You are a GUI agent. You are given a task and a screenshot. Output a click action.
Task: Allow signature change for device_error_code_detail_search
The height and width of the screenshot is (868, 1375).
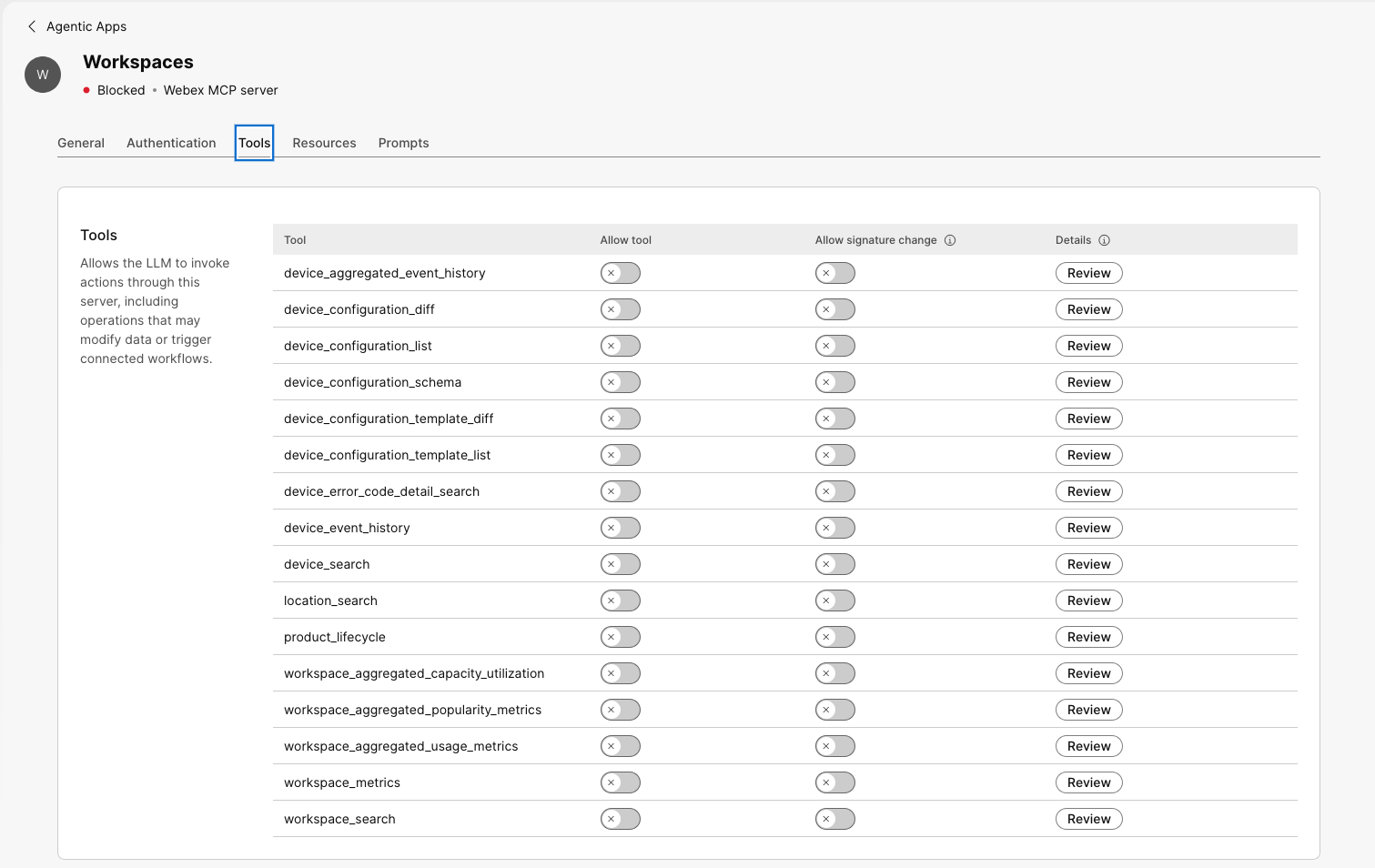(835, 491)
